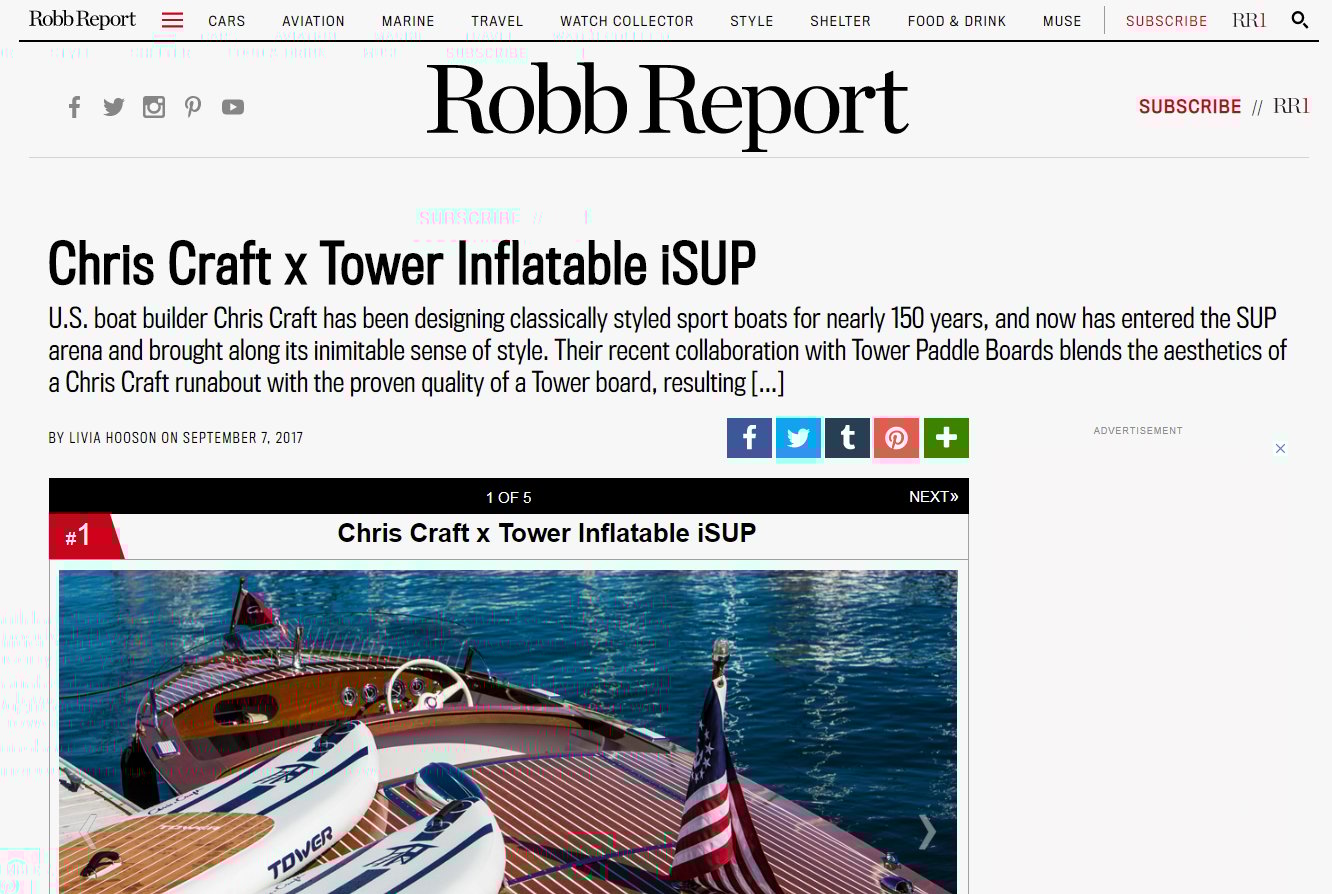Open the hamburger menu icon

pos(172,20)
